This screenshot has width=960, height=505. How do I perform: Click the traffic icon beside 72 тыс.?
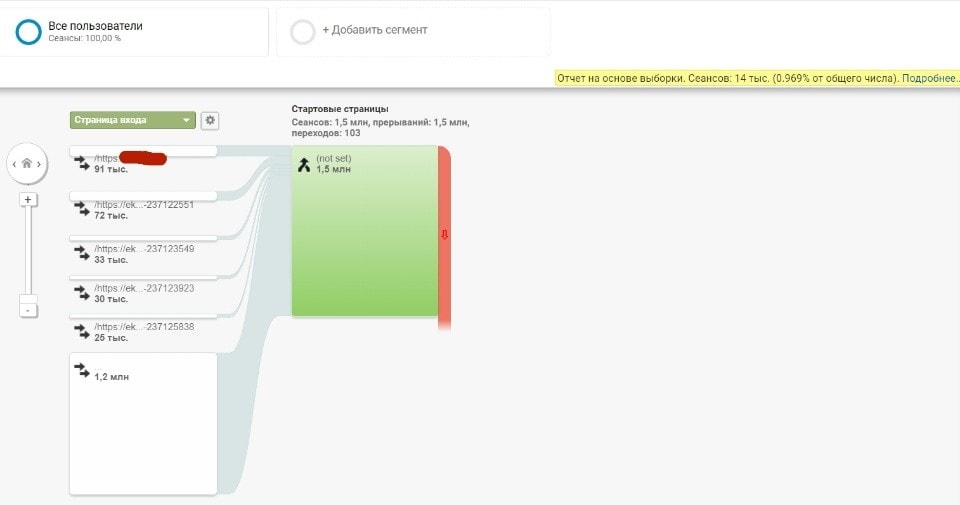pos(81,209)
